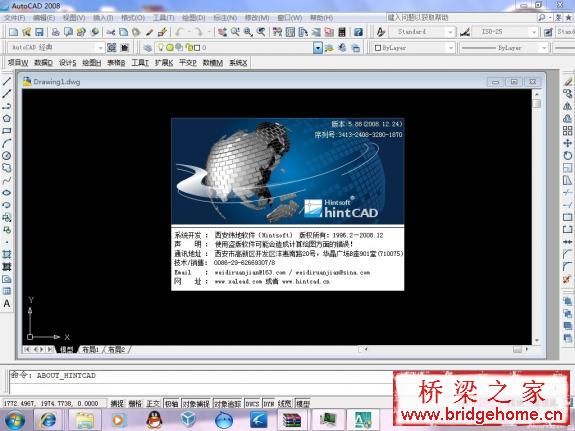This screenshot has width=575, height=431.
Task: Open the Help question mark icon
Action: point(358,32)
